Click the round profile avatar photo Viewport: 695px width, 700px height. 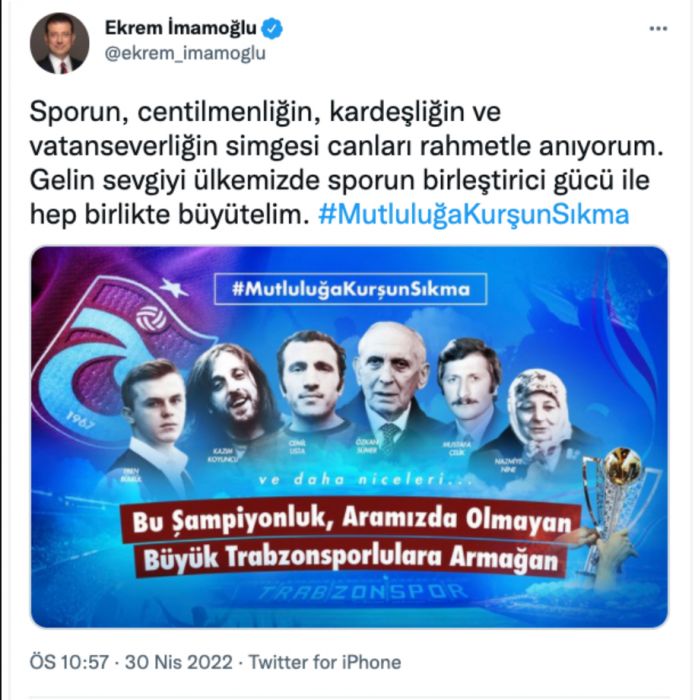[59, 43]
